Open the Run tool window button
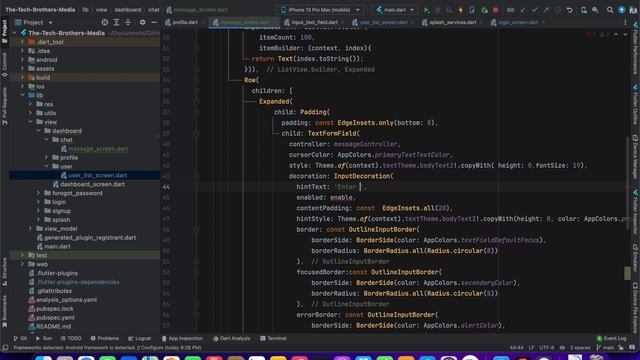 point(44,338)
